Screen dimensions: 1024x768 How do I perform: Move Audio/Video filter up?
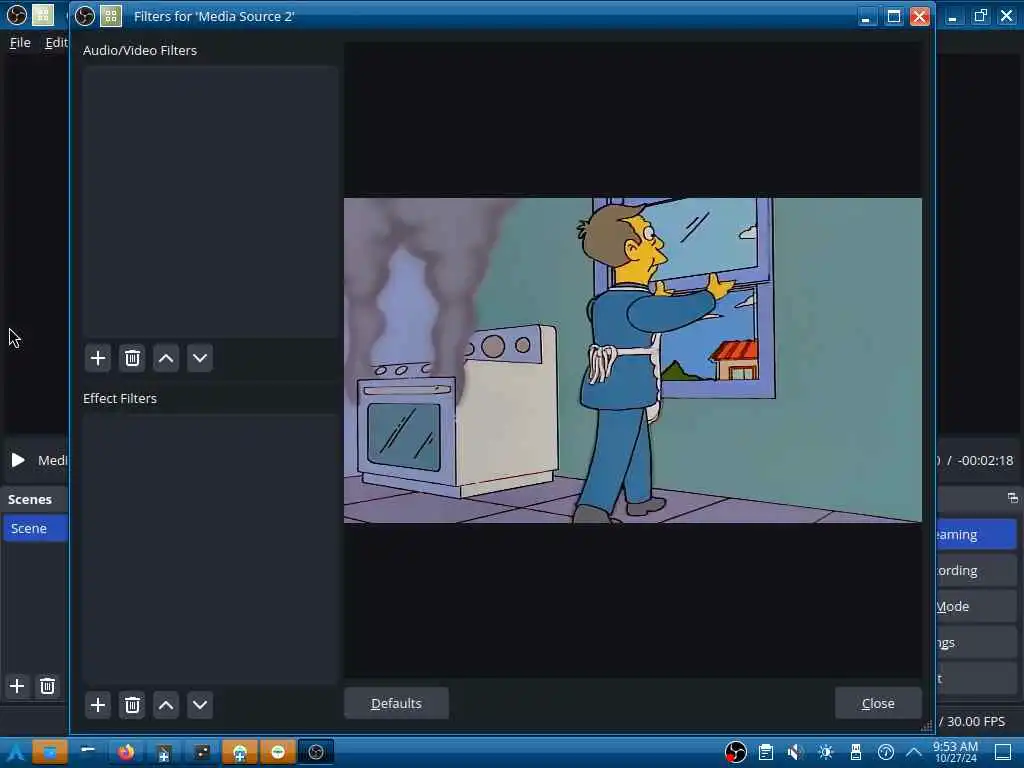[166, 358]
